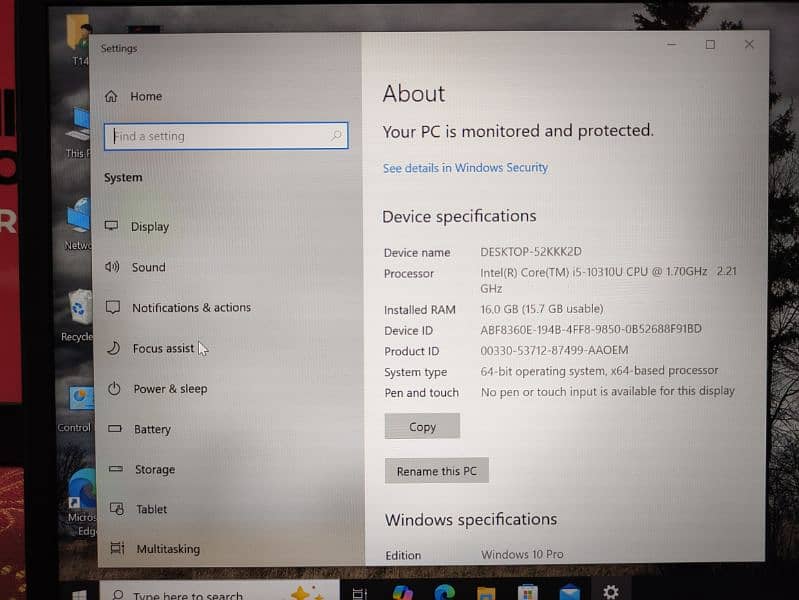Open Task View from the taskbar
The image size is (799, 600).
pos(360,593)
